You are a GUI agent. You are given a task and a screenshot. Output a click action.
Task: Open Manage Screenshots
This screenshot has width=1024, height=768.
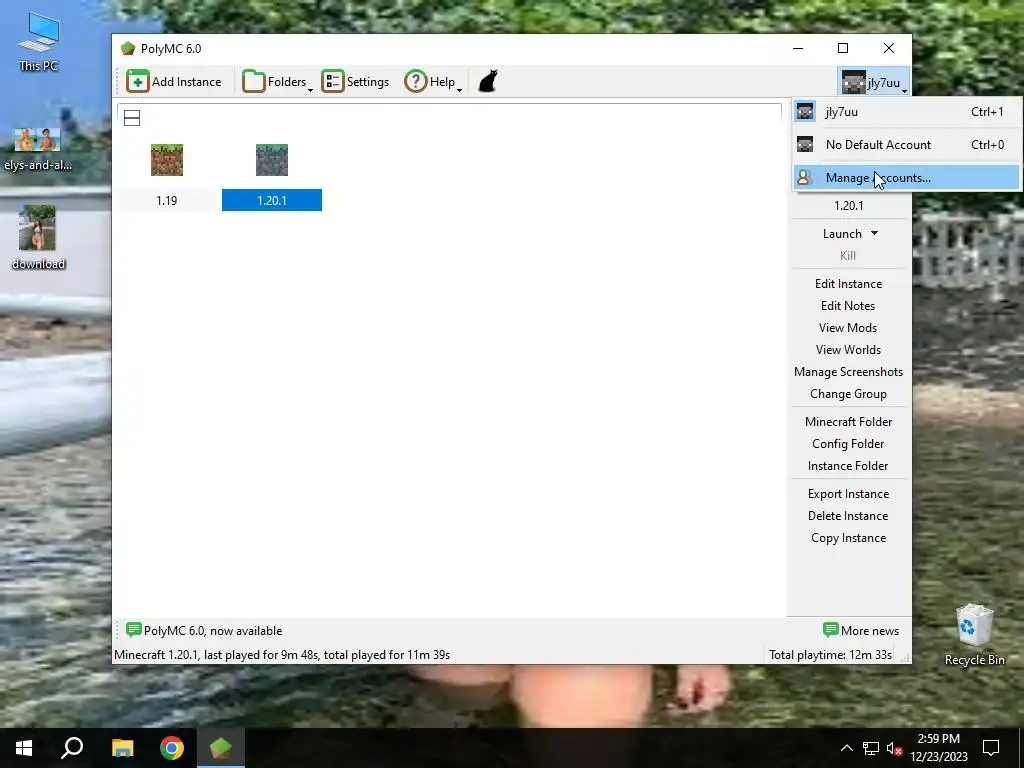click(x=848, y=372)
